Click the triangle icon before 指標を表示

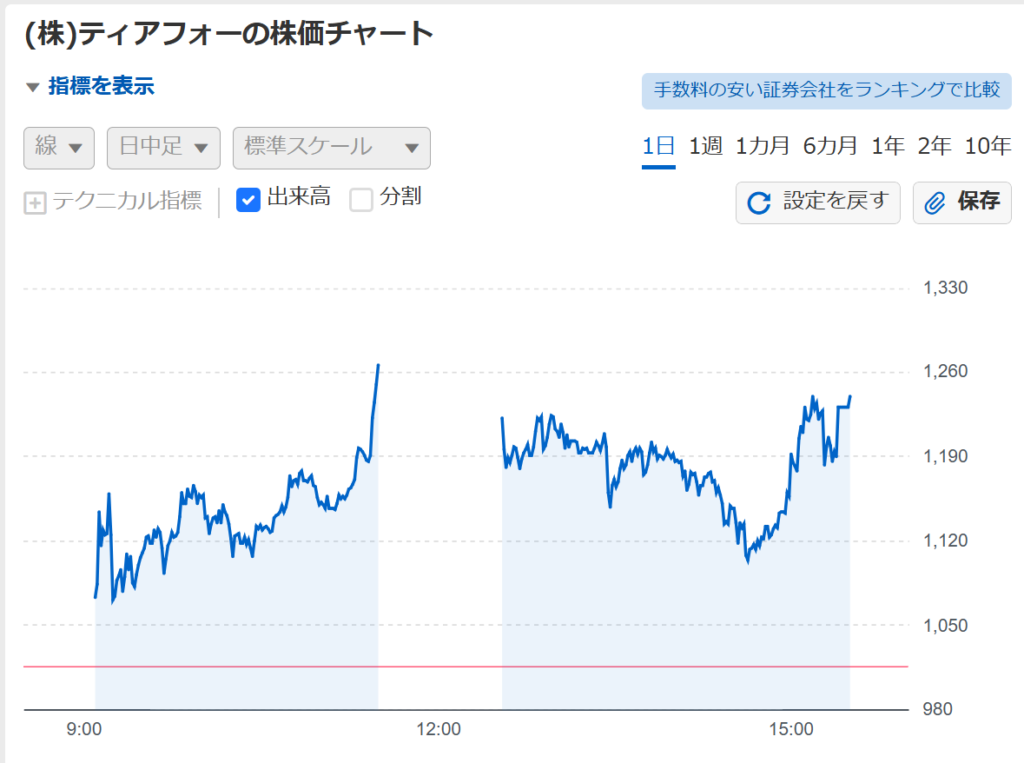(33, 88)
